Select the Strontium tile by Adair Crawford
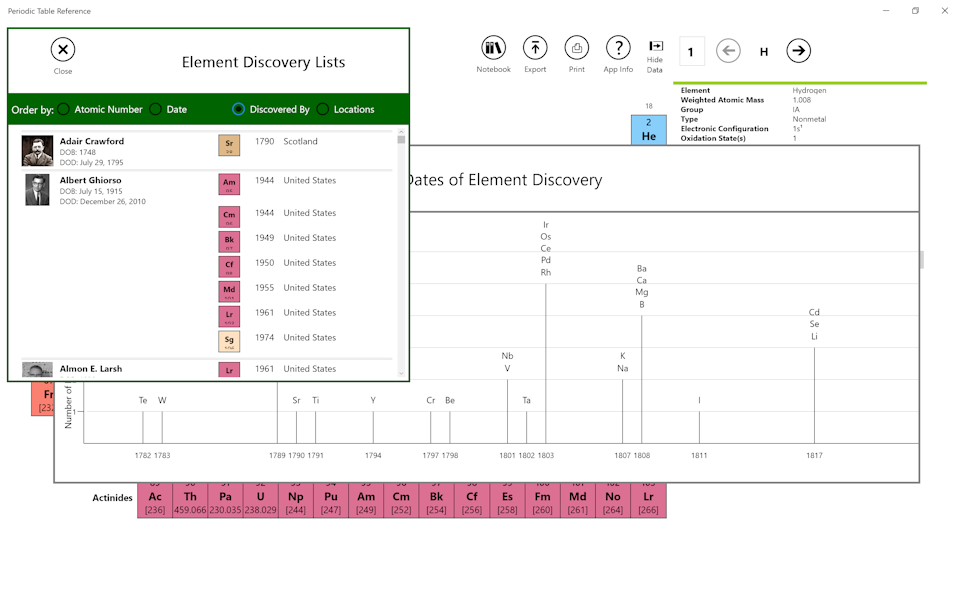 tap(229, 146)
